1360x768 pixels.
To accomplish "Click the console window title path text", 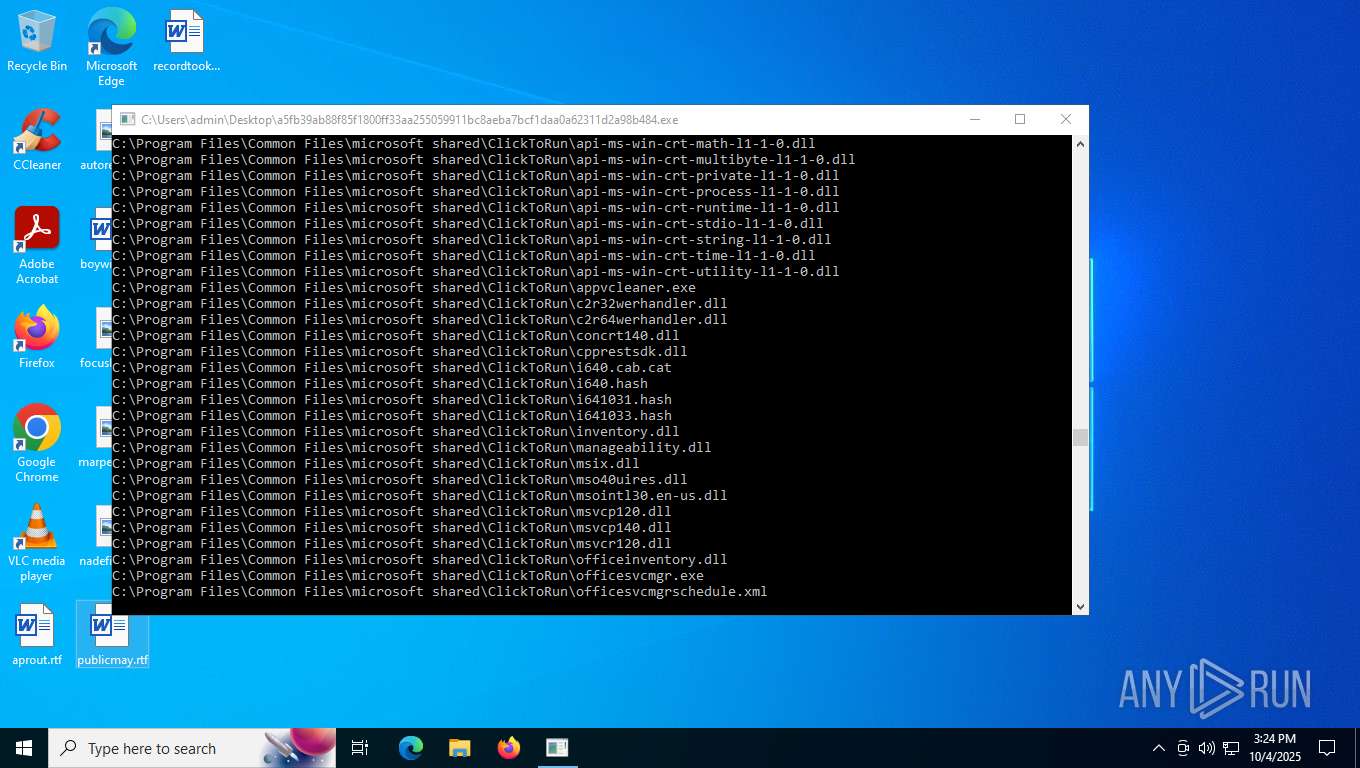I will [410, 120].
